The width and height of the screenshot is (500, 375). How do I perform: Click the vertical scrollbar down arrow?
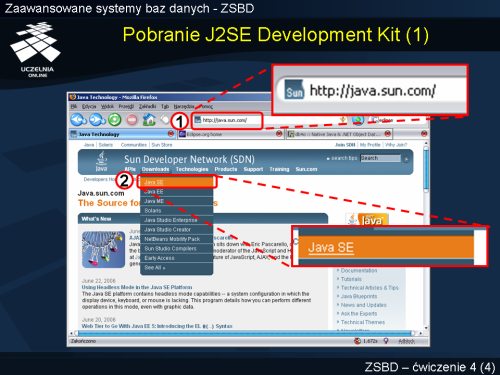pos(426,328)
